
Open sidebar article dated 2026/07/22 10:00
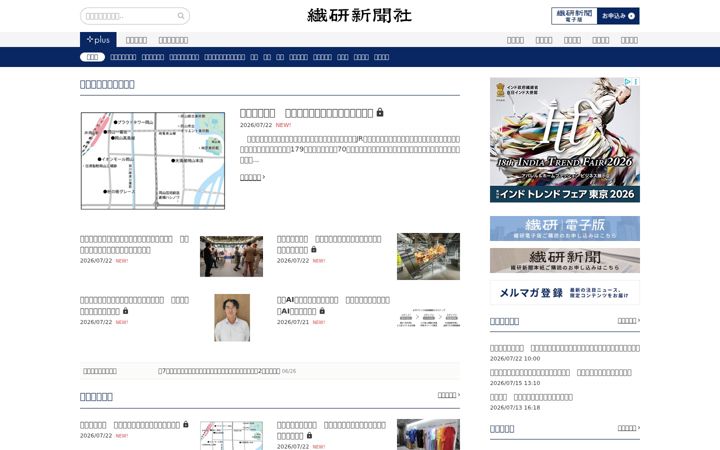[565, 348]
